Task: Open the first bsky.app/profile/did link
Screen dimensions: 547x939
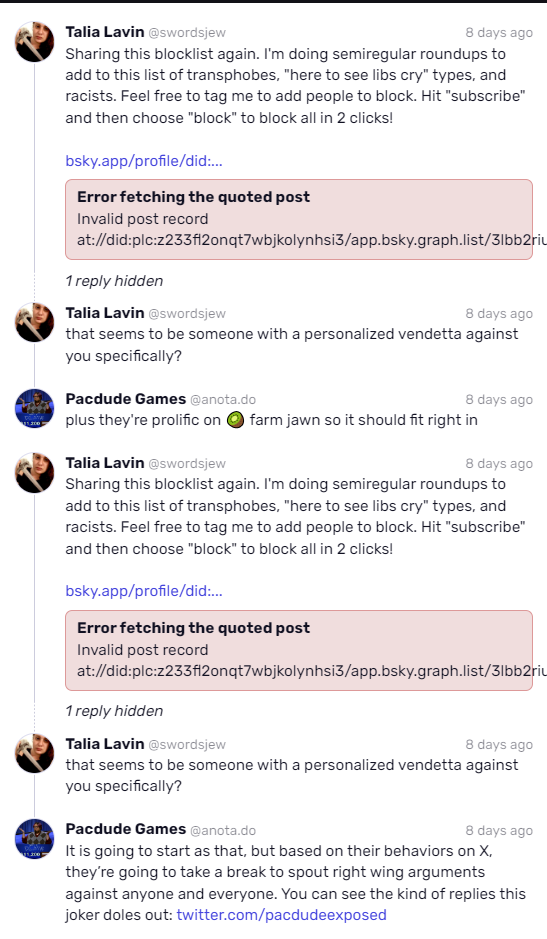Action: click(144, 161)
